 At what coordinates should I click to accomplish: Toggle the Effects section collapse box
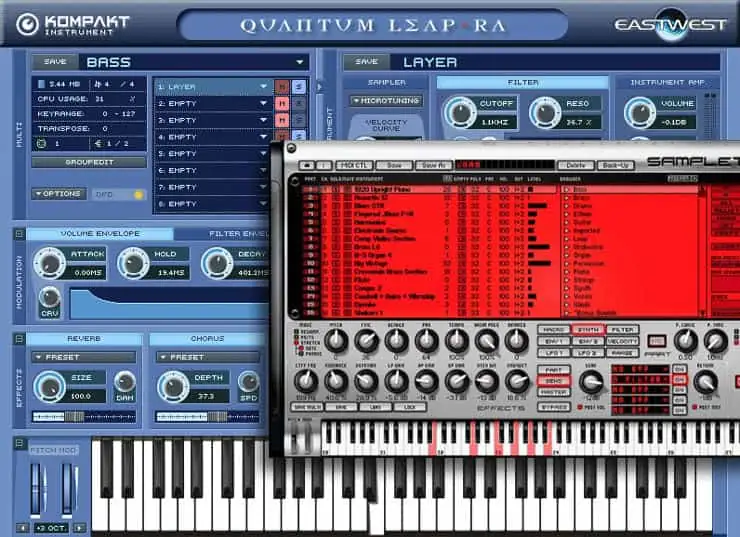click(x=19, y=338)
